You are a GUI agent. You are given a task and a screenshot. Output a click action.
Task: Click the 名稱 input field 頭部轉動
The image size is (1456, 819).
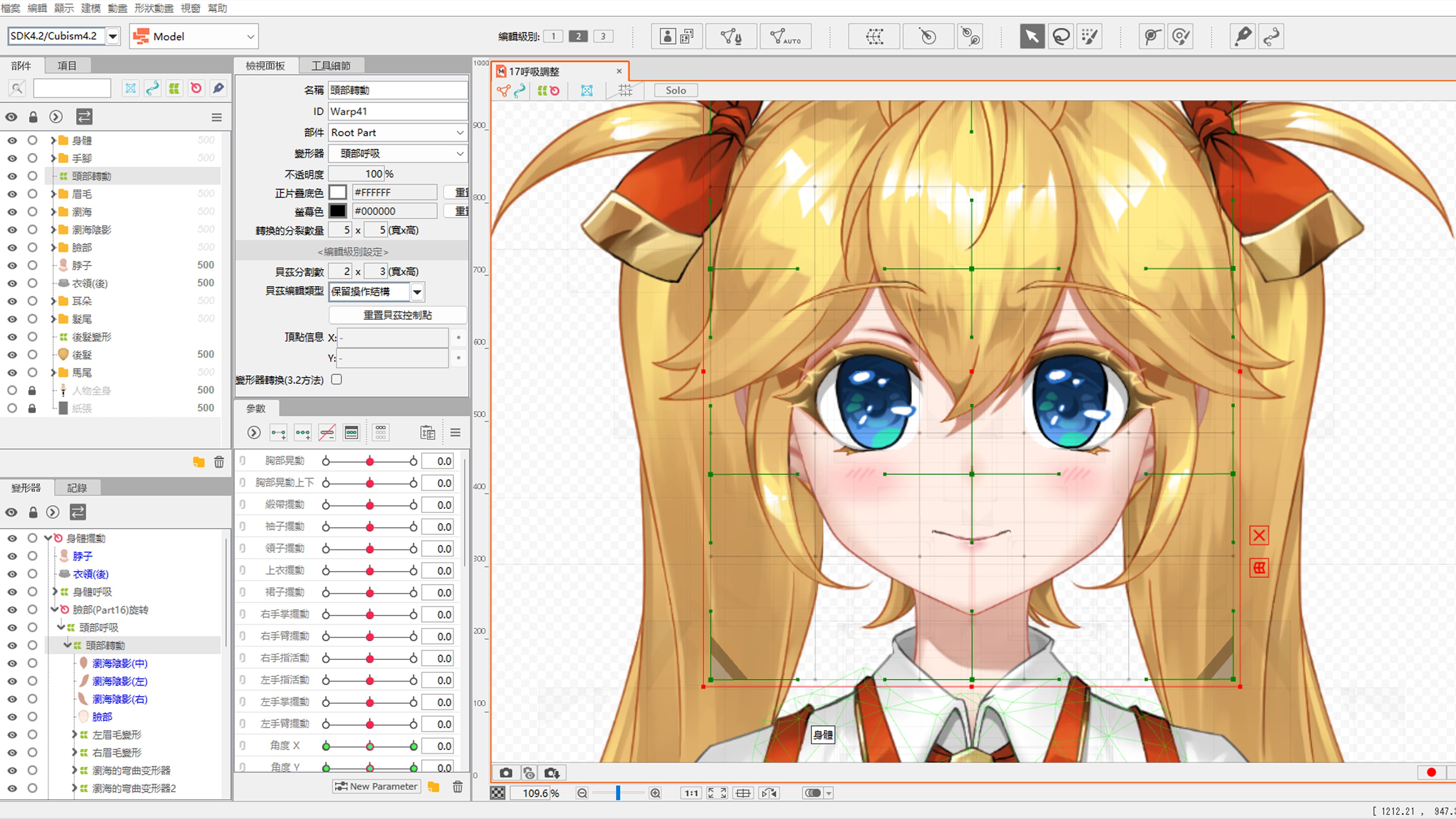click(x=398, y=91)
